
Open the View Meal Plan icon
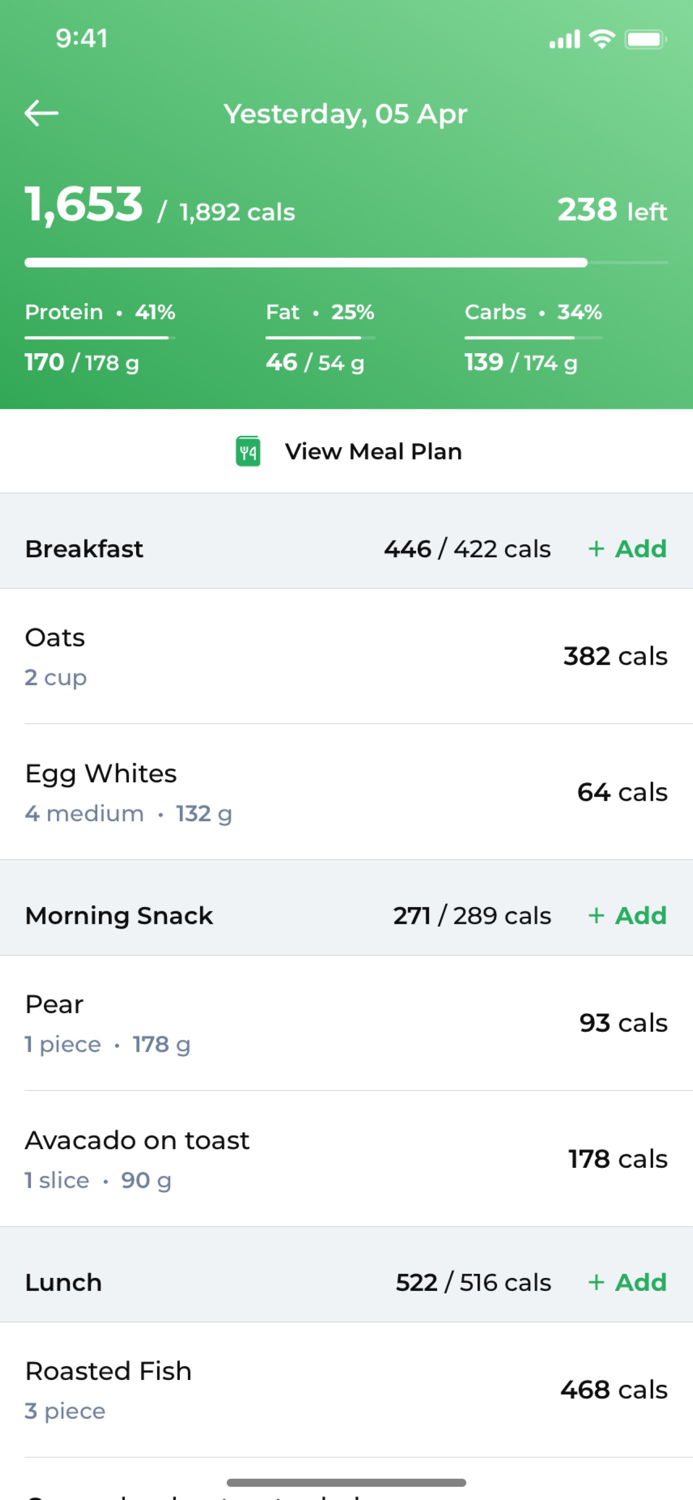click(x=248, y=451)
